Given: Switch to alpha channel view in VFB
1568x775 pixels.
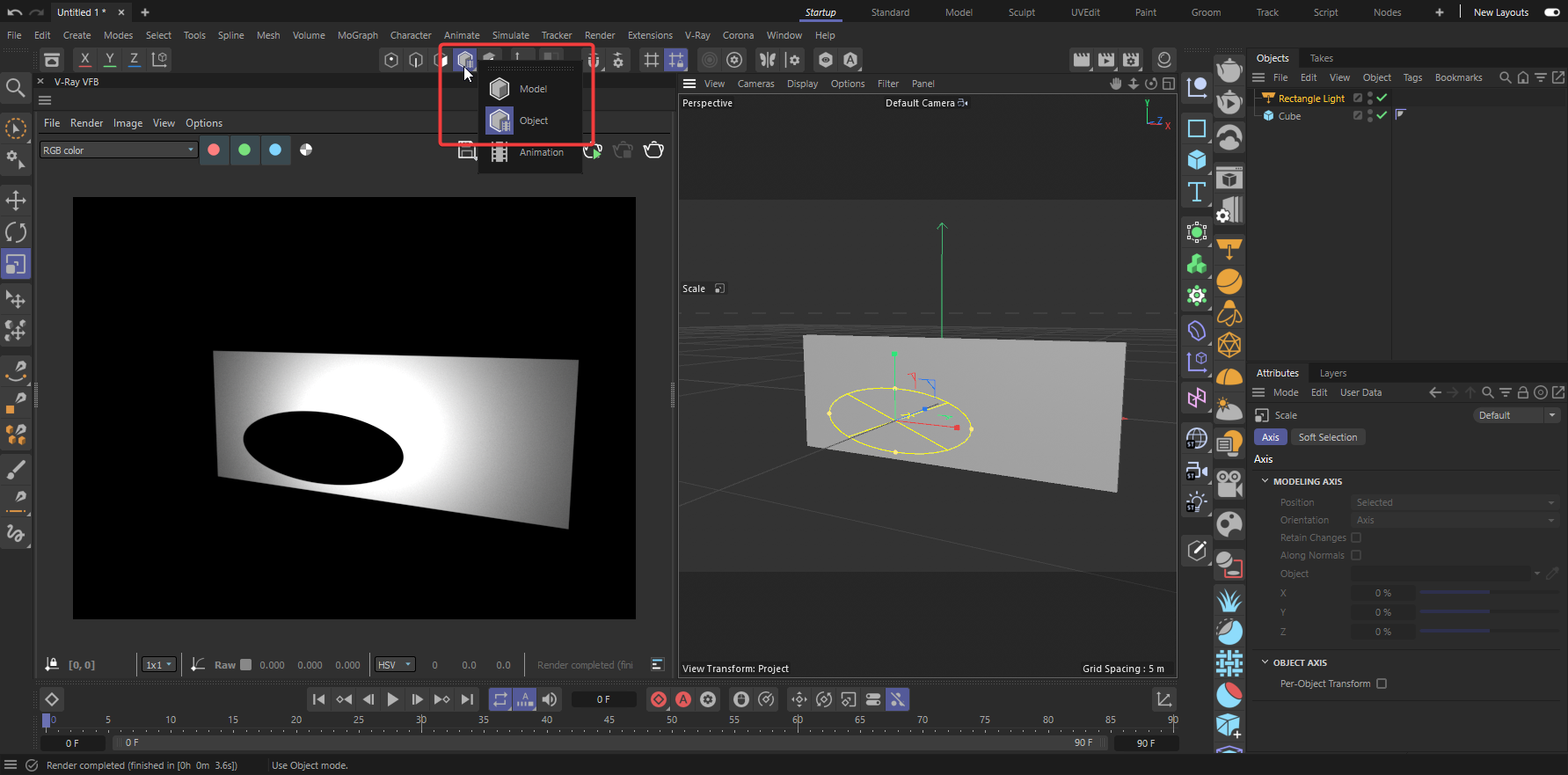Looking at the screenshot, I should click(306, 150).
